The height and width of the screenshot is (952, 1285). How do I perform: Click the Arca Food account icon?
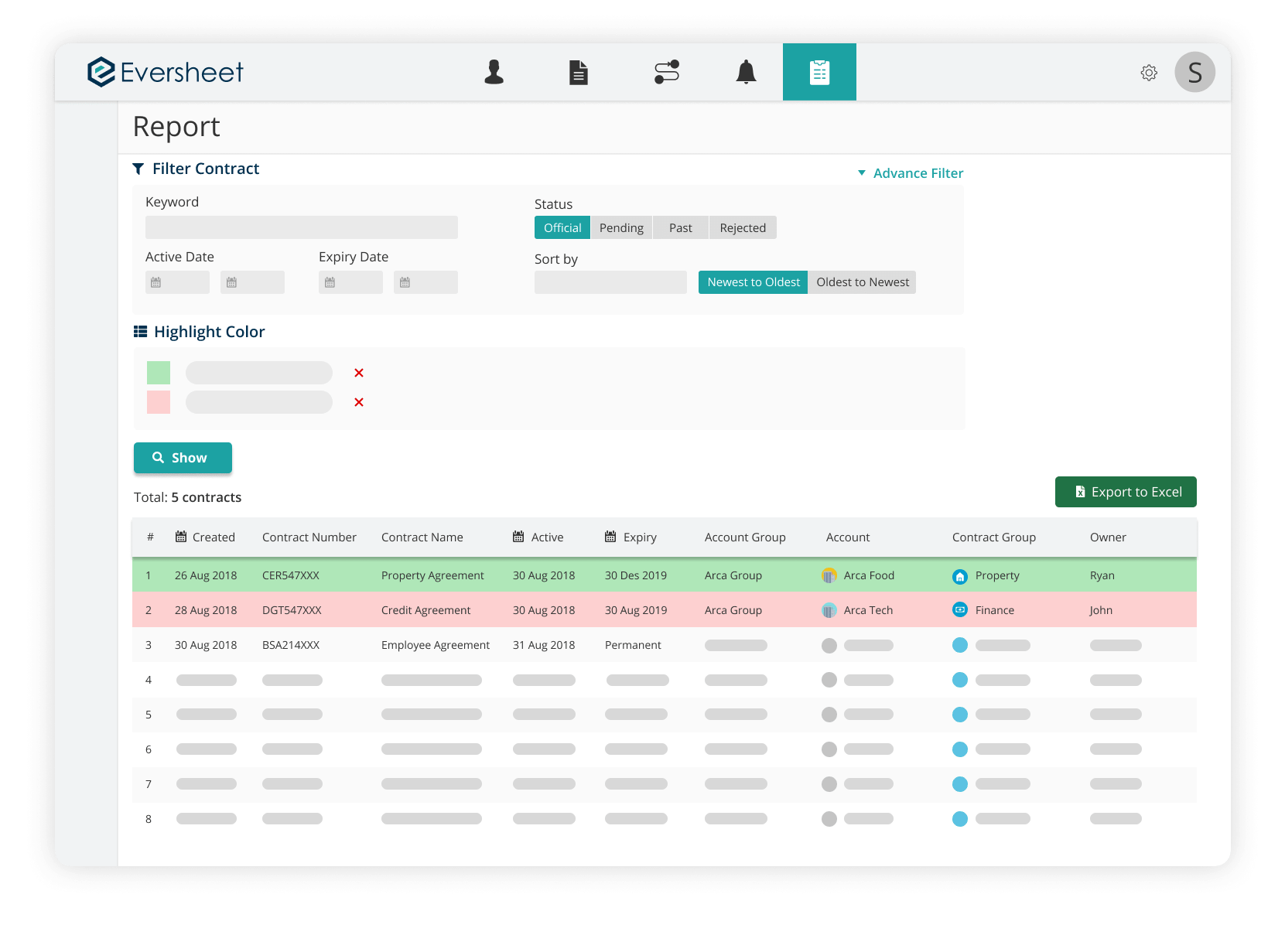coord(829,575)
